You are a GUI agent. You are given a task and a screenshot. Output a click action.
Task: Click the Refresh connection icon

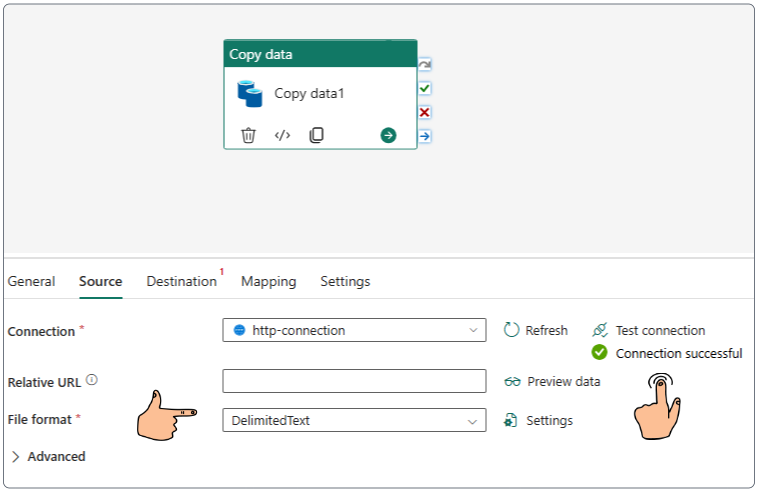click(x=512, y=330)
